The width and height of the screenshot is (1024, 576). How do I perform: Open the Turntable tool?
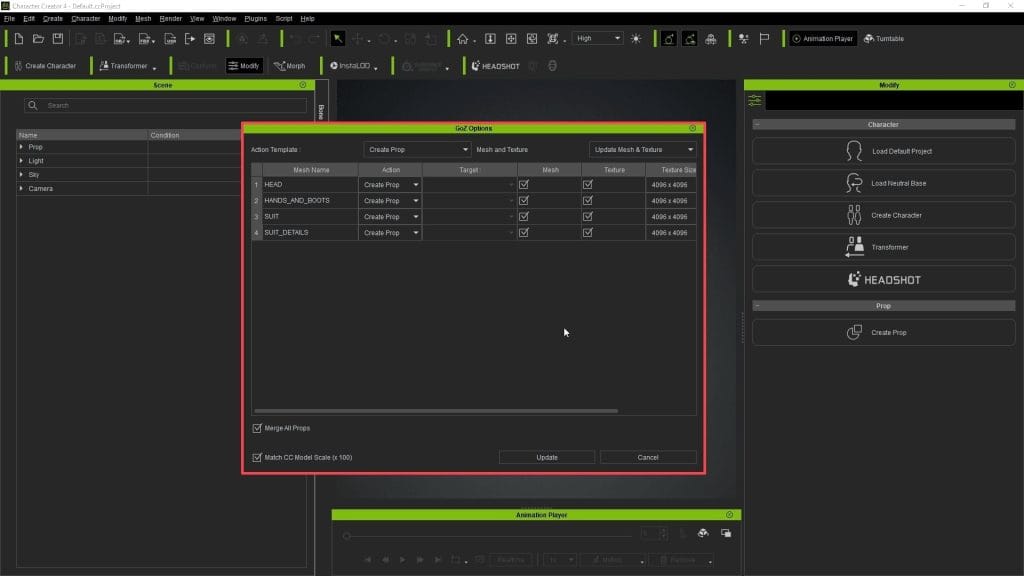pyautogui.click(x=883, y=39)
